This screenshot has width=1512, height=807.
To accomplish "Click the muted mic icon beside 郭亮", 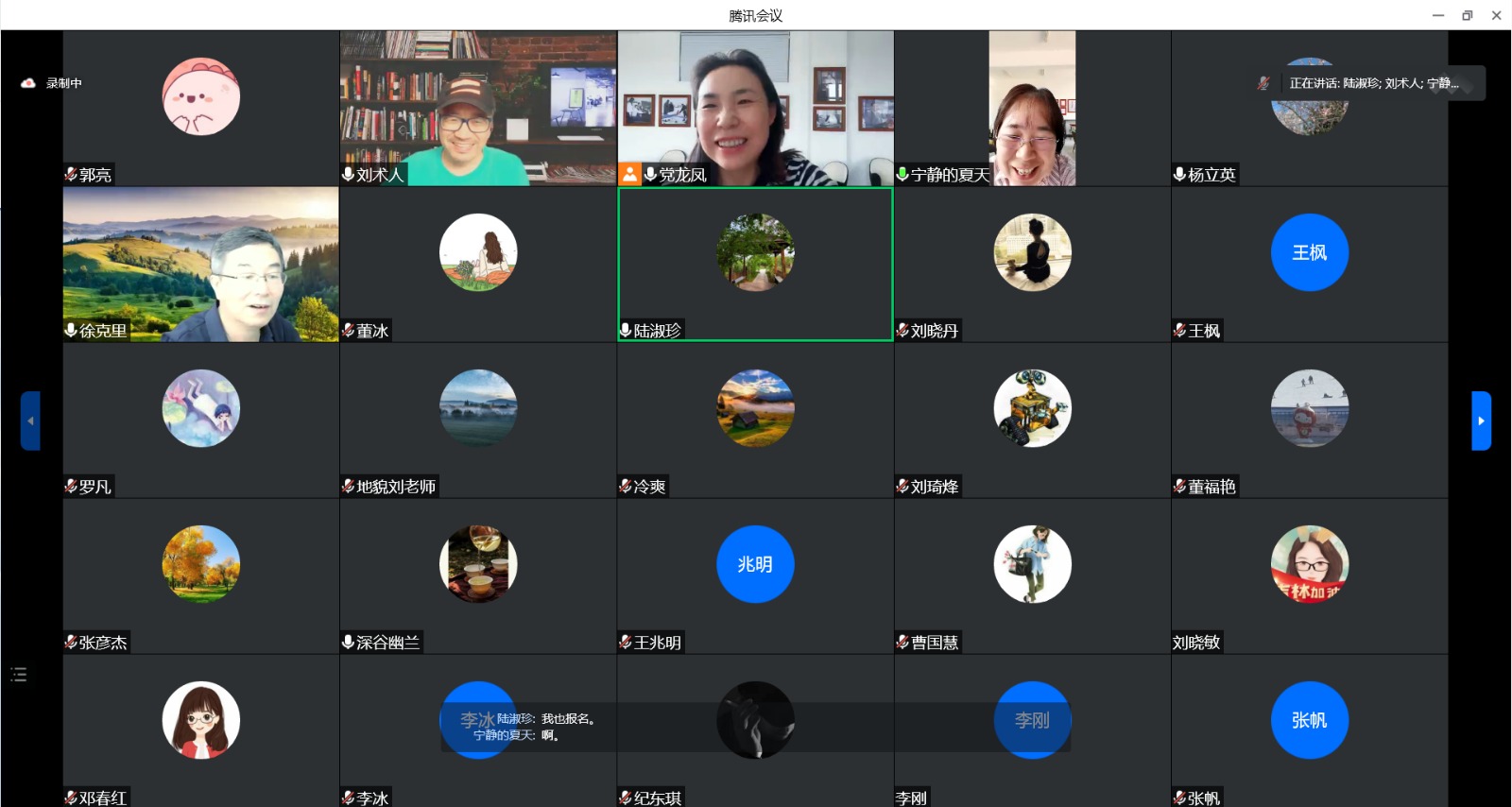I will click(71, 175).
